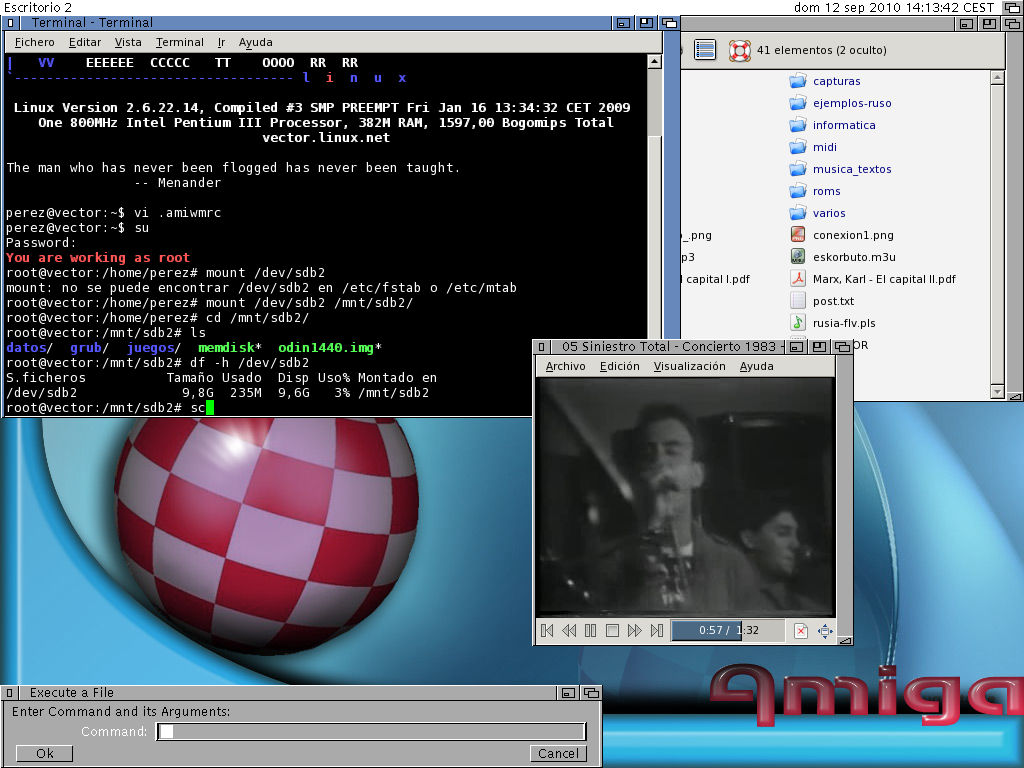Click the Execute a File close gadget
Image resolution: width=1024 pixels, height=768 pixels.
(9, 693)
